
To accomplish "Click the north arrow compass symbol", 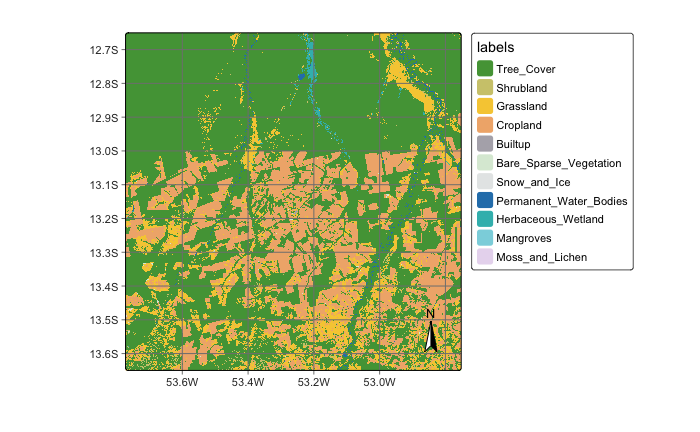I will [431, 331].
